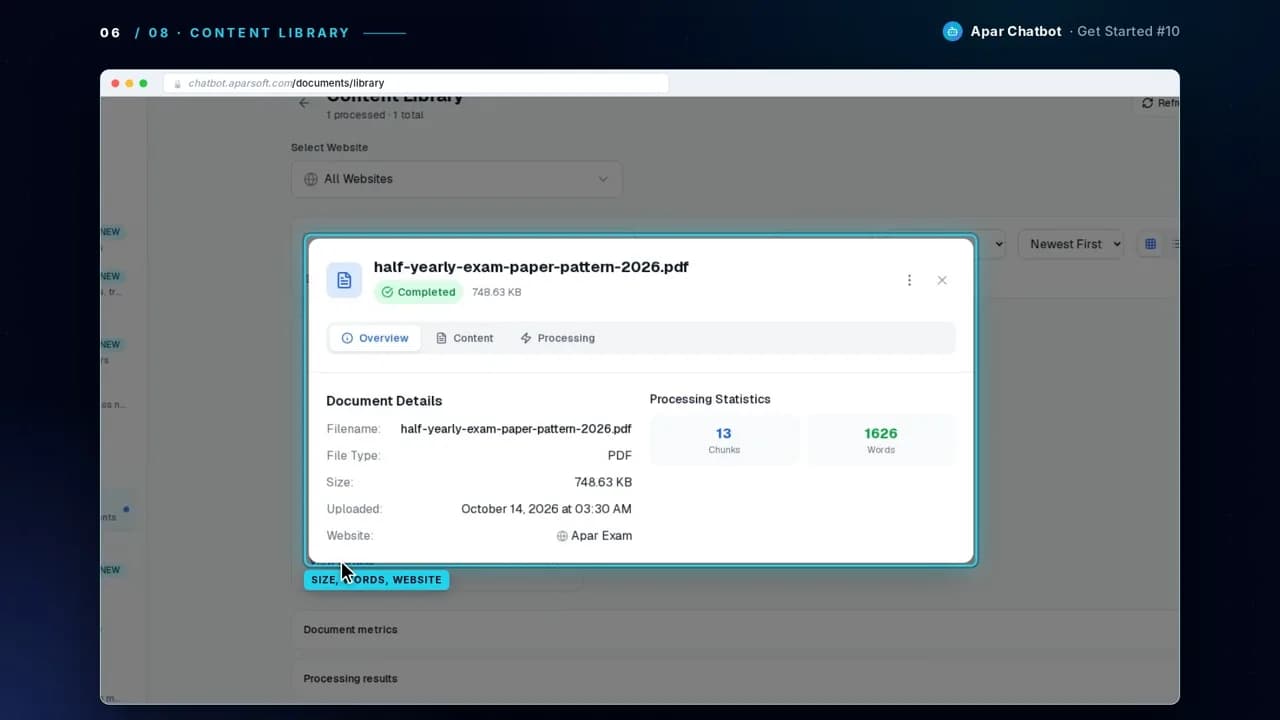Screen dimensions: 1280x720
Task: Click the browser address bar URL
Action: point(286,83)
